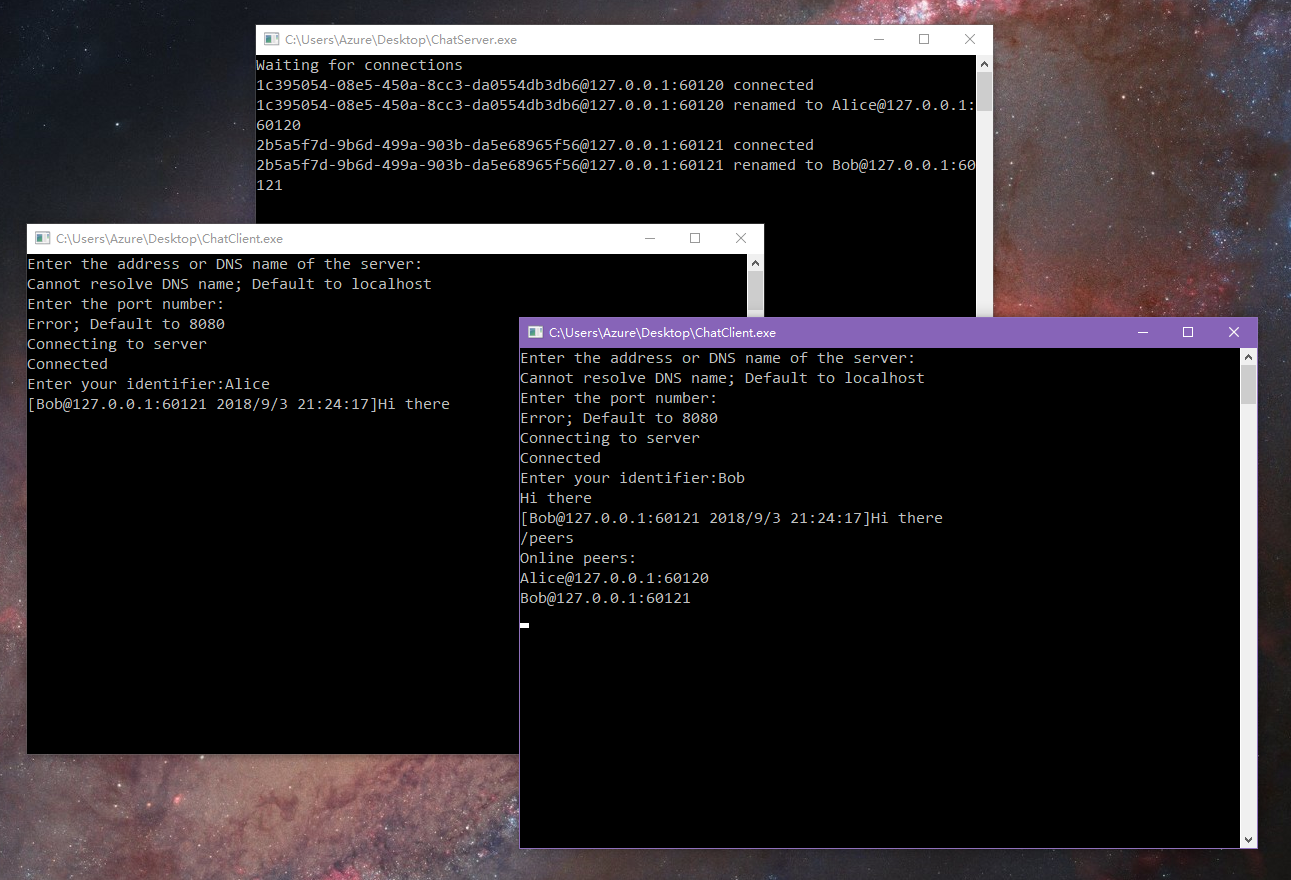Close Bob's purple ChatClient window
The width and height of the screenshot is (1291, 880).
coord(1234,333)
